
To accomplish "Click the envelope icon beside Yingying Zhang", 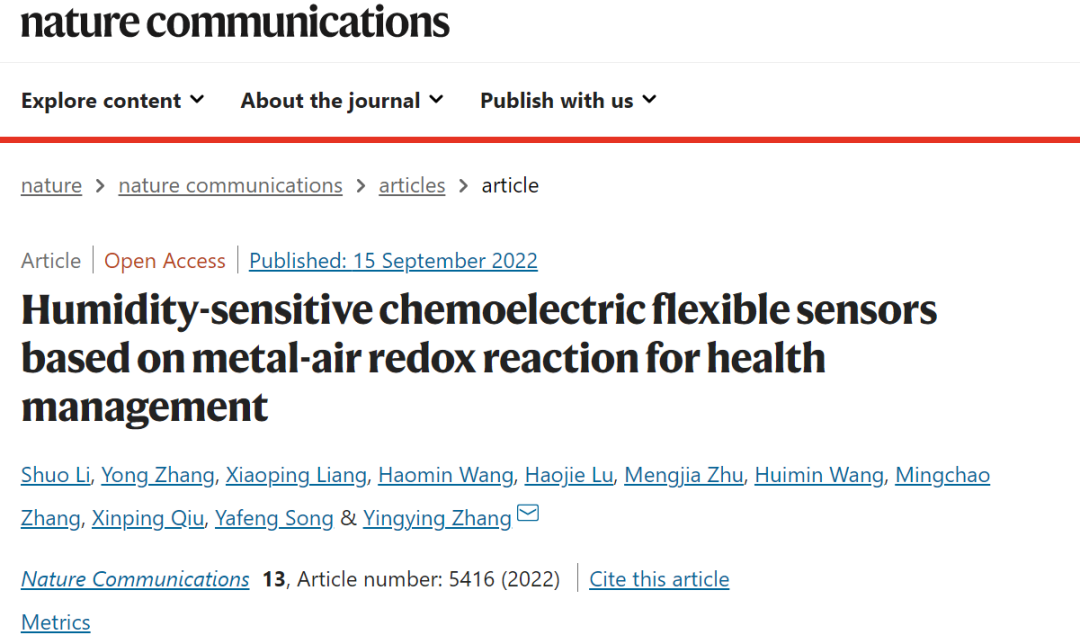I will pos(528,513).
